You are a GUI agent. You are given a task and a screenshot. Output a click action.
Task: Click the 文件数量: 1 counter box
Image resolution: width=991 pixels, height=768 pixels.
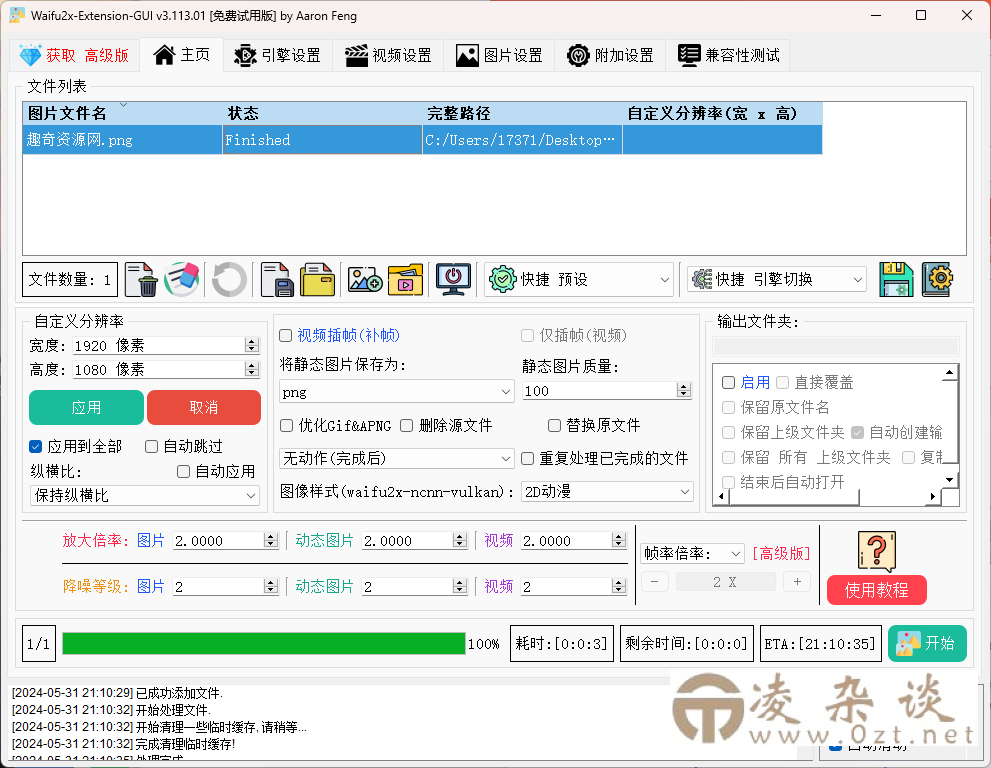click(70, 279)
